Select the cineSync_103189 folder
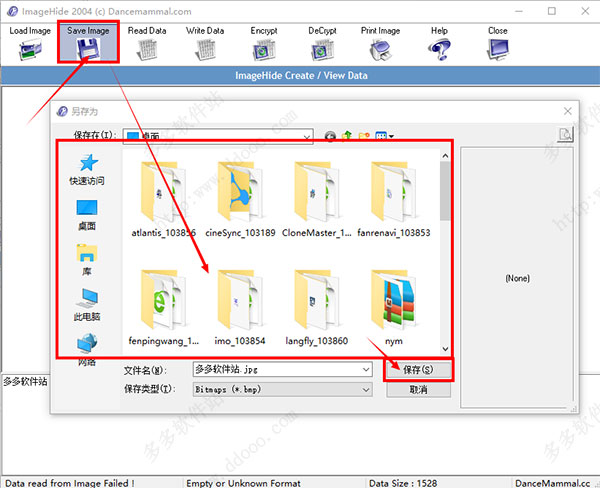Image resolution: width=600 pixels, height=488 pixels. pos(240,199)
